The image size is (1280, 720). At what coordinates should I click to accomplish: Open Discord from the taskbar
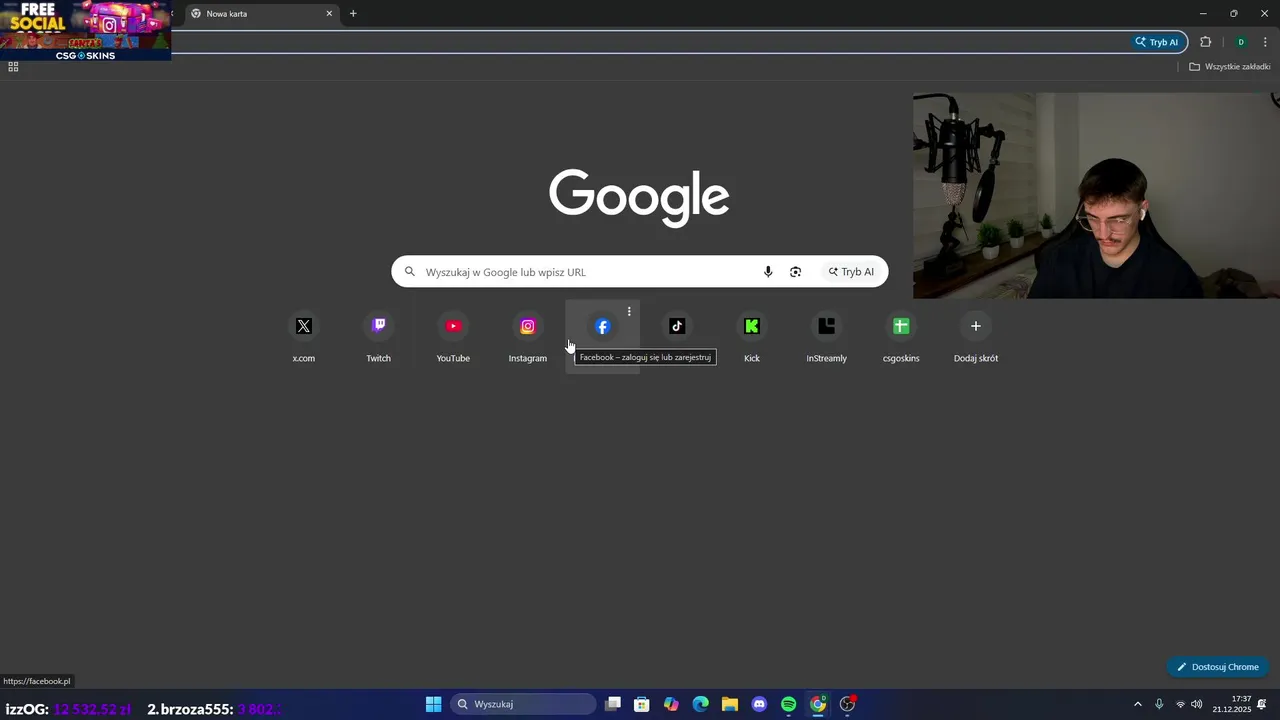[x=759, y=704]
